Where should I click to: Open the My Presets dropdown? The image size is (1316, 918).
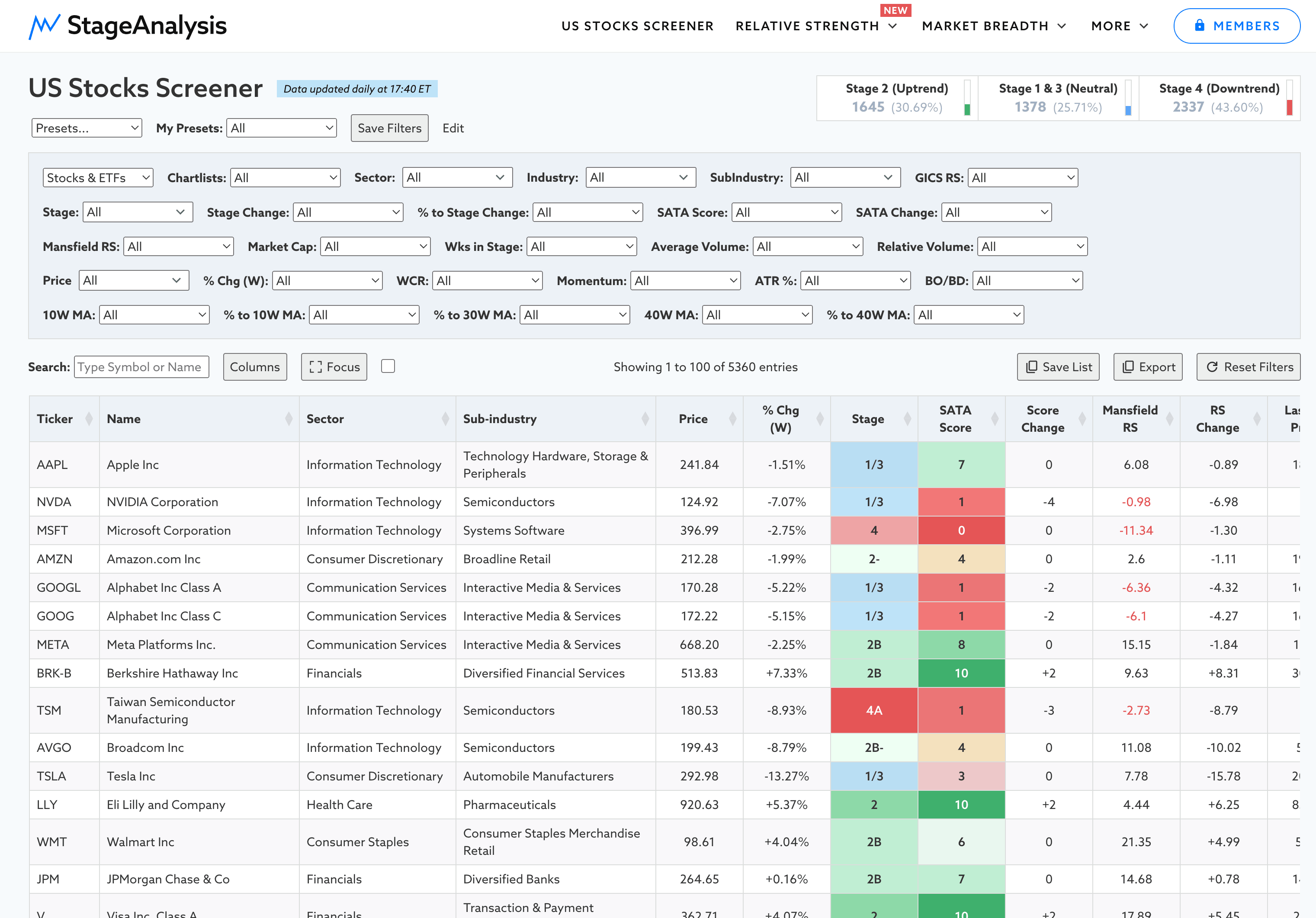[x=282, y=128]
